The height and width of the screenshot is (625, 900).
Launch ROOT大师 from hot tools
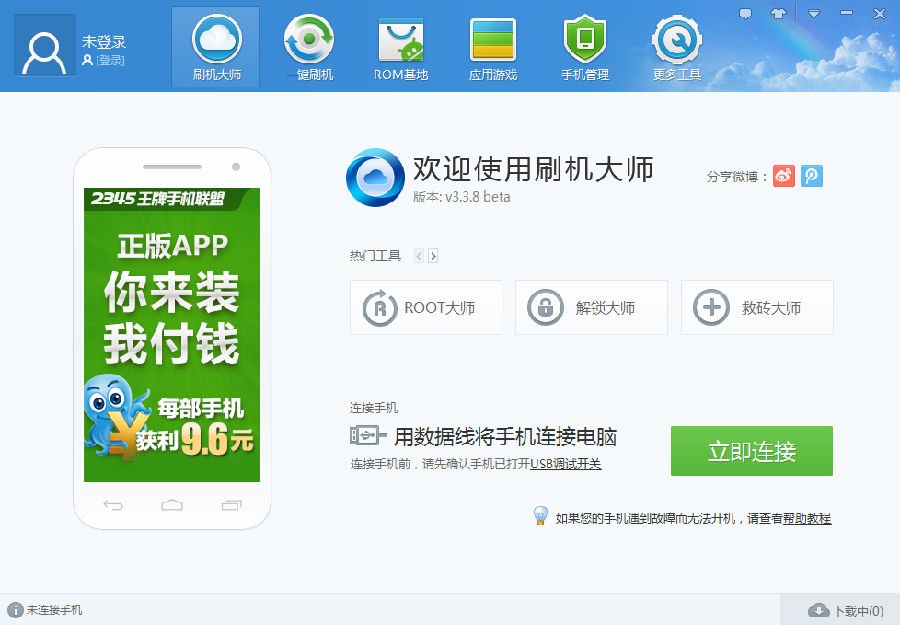(426, 308)
